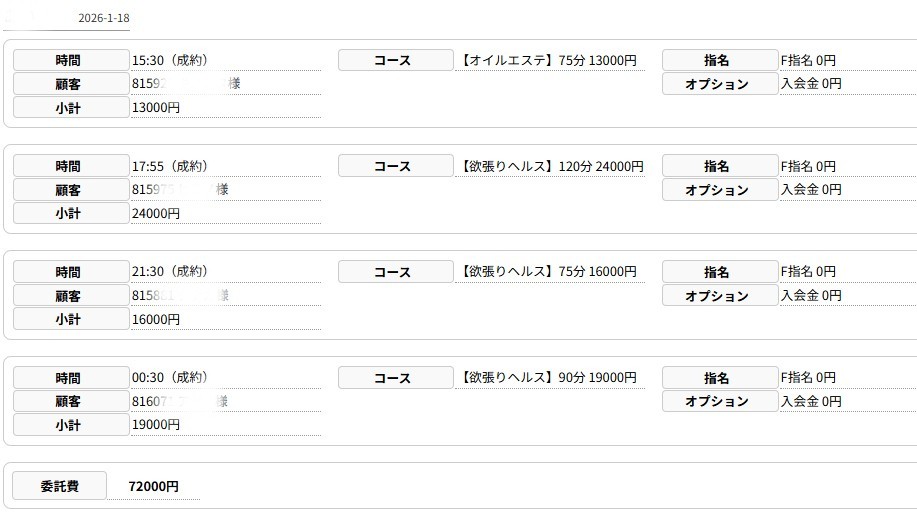Screen dimensions: 917x525
Task: Click オプション label in the 00:30 booking
Action: (719, 402)
